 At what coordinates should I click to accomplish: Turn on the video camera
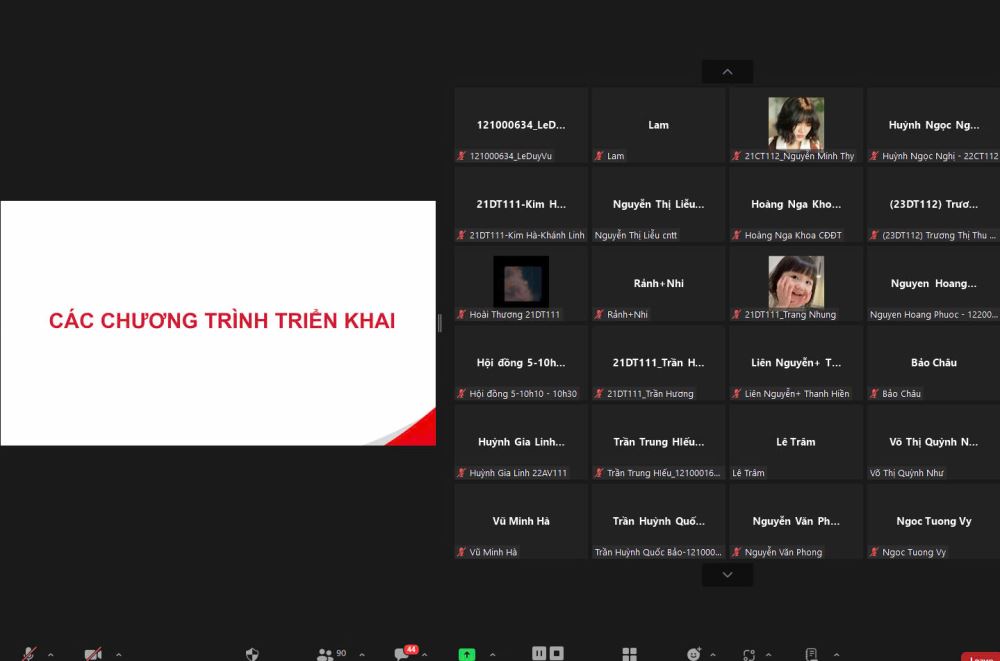[93, 654]
